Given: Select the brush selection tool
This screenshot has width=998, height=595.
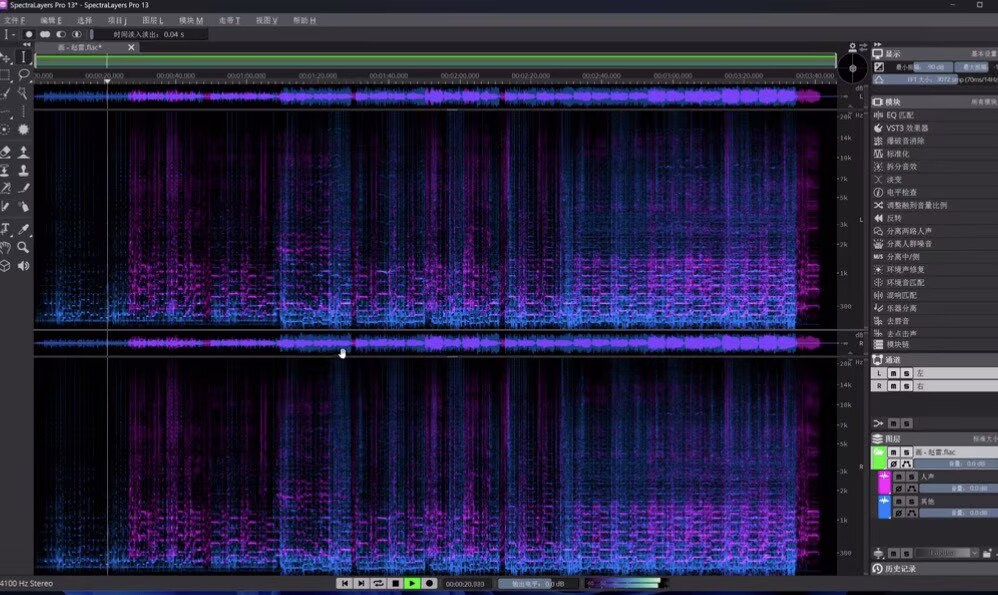Looking at the screenshot, I should (x=5, y=94).
